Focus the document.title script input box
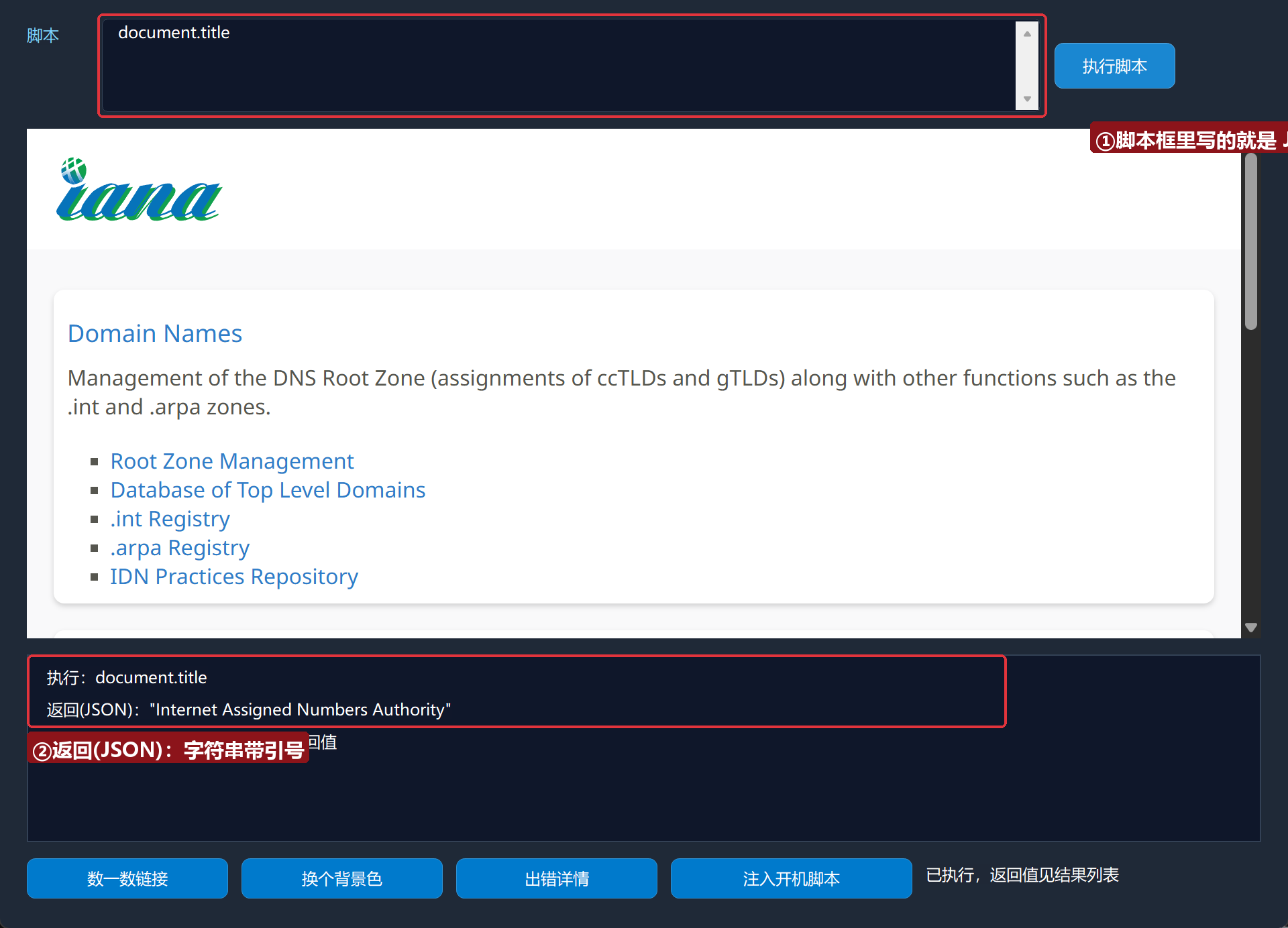 pos(559,66)
